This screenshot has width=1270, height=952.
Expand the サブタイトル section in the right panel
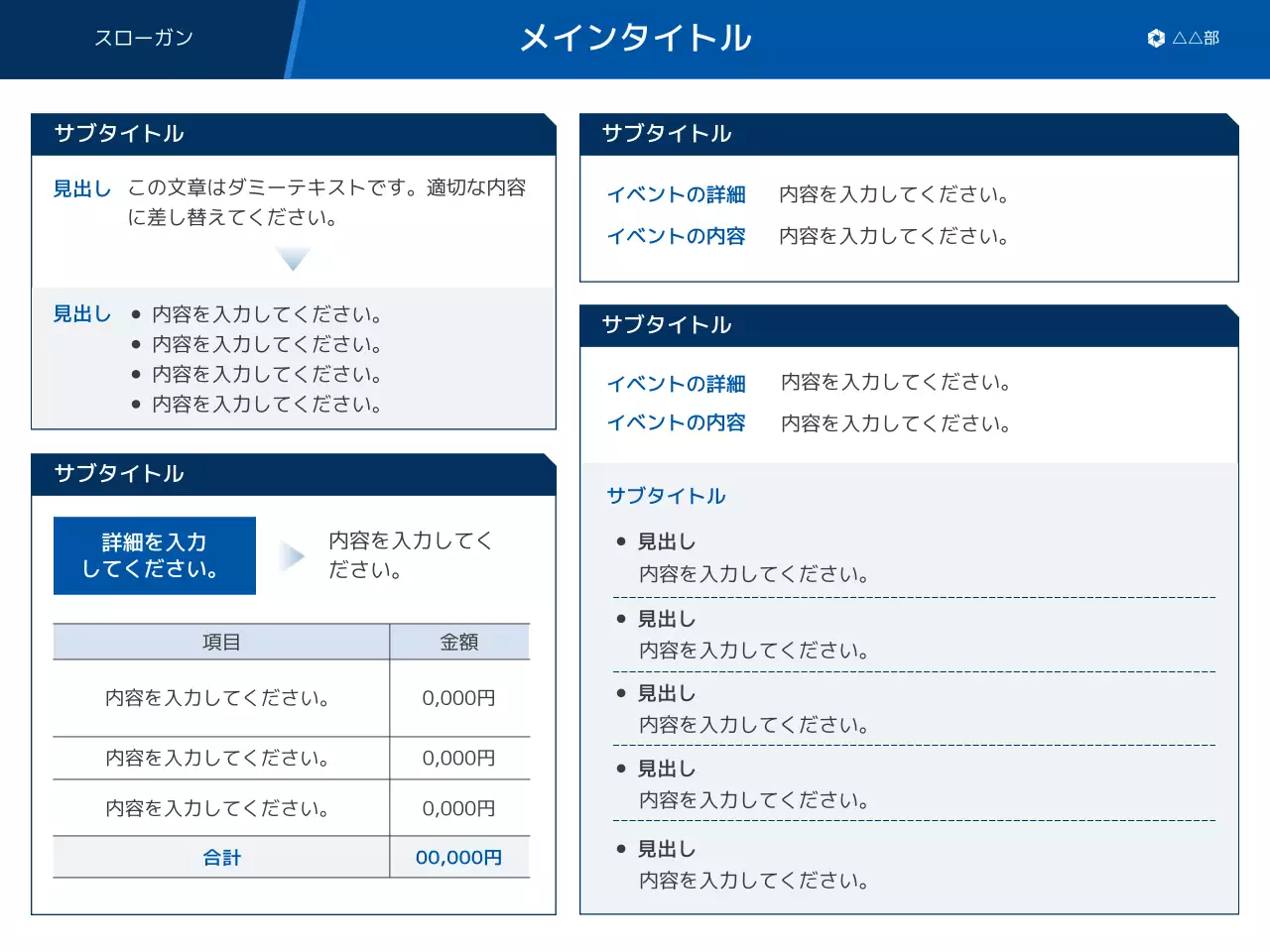click(666, 496)
